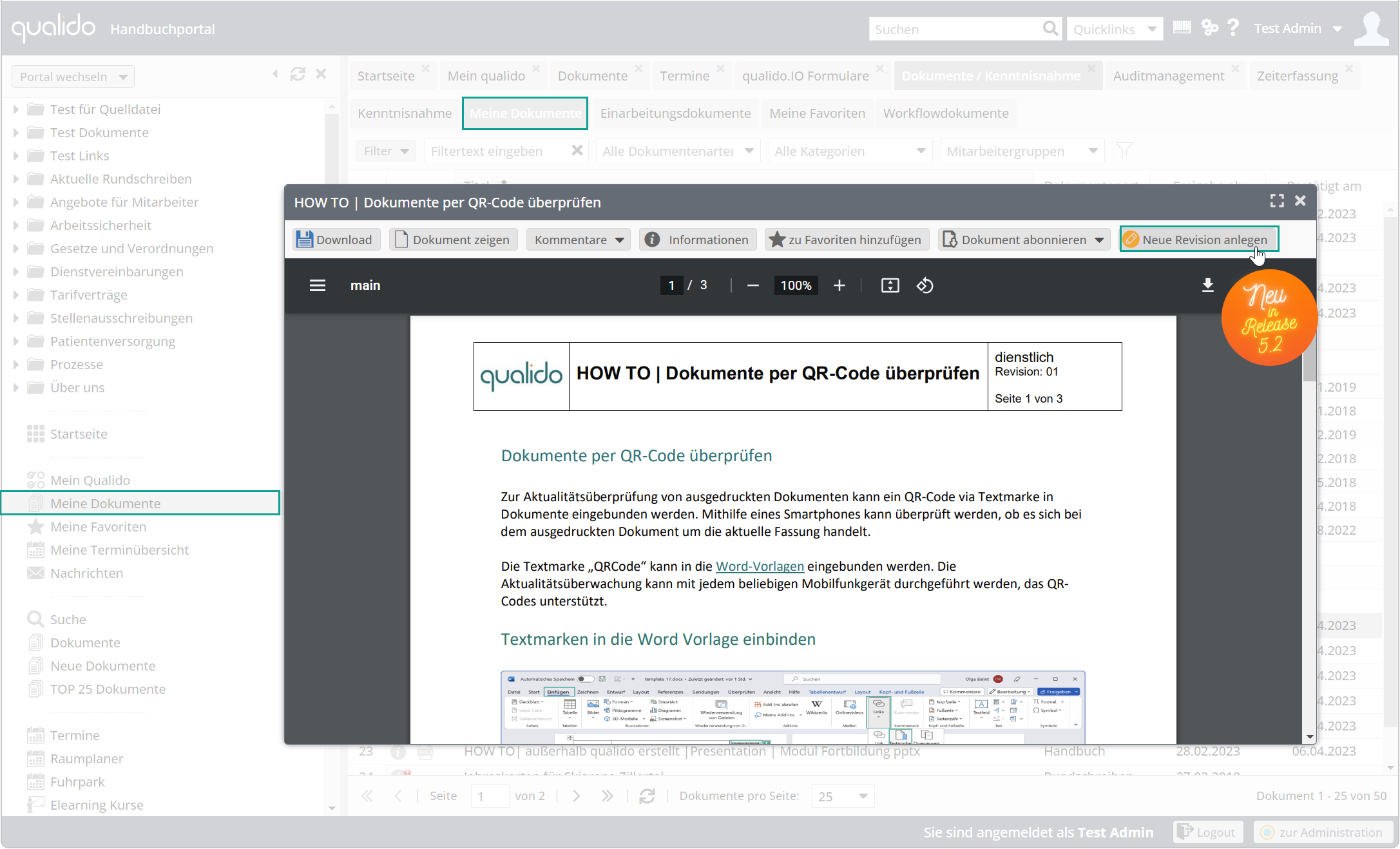
Task: Expand Aktuelle Rundschreiben folder
Action: [15, 179]
